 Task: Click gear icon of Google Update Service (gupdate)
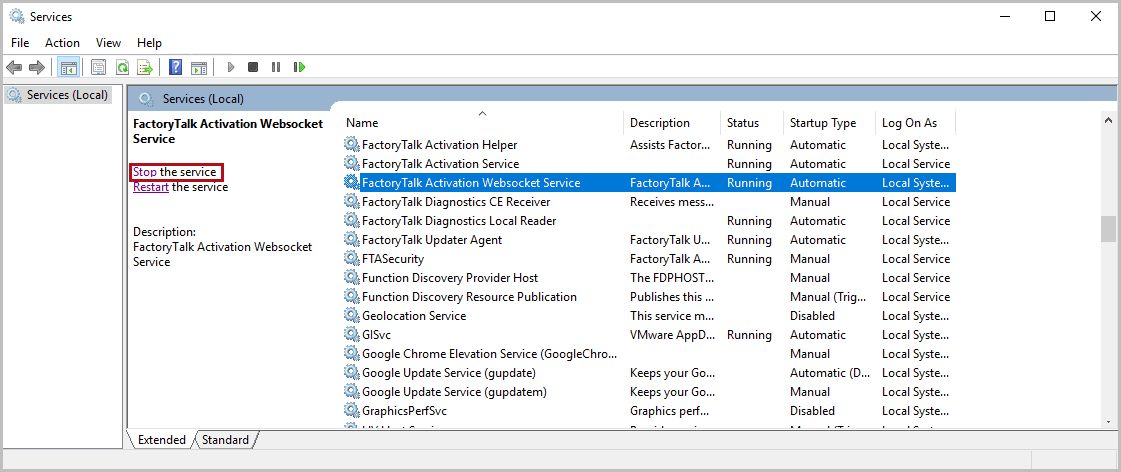point(351,373)
